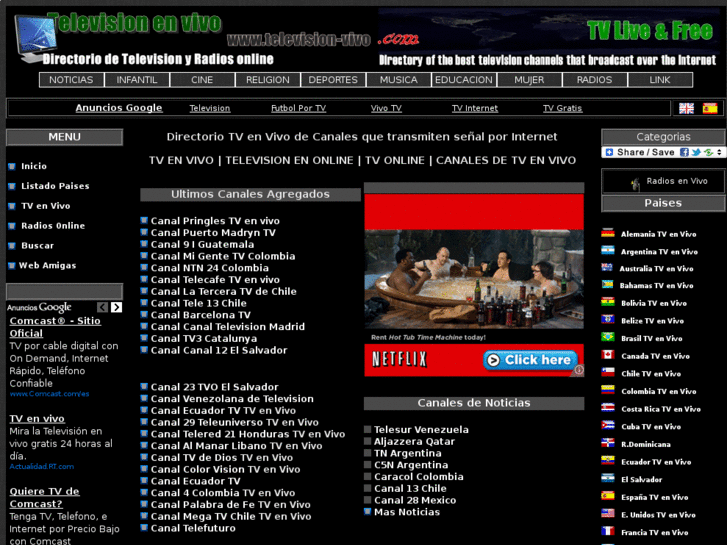Open the EDUCACION menu tab
Screen dimensions: 727x545
[464, 80]
